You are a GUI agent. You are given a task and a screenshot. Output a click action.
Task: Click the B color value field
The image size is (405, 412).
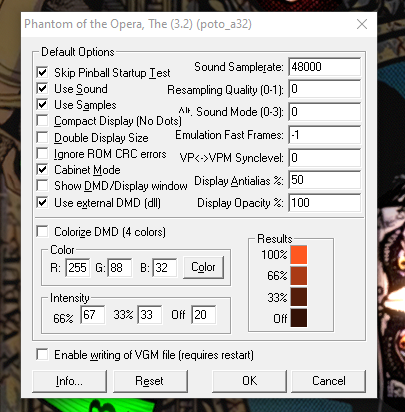[x=165, y=268]
